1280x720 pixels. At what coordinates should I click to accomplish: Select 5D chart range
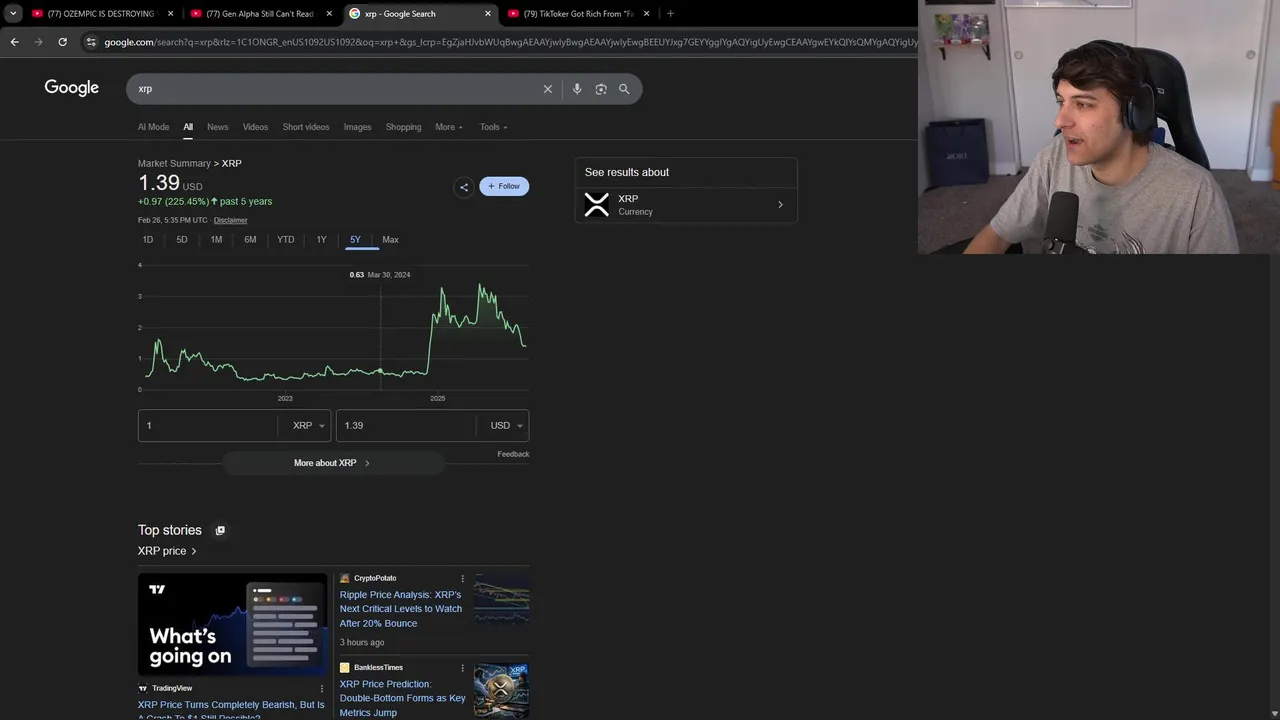(182, 240)
